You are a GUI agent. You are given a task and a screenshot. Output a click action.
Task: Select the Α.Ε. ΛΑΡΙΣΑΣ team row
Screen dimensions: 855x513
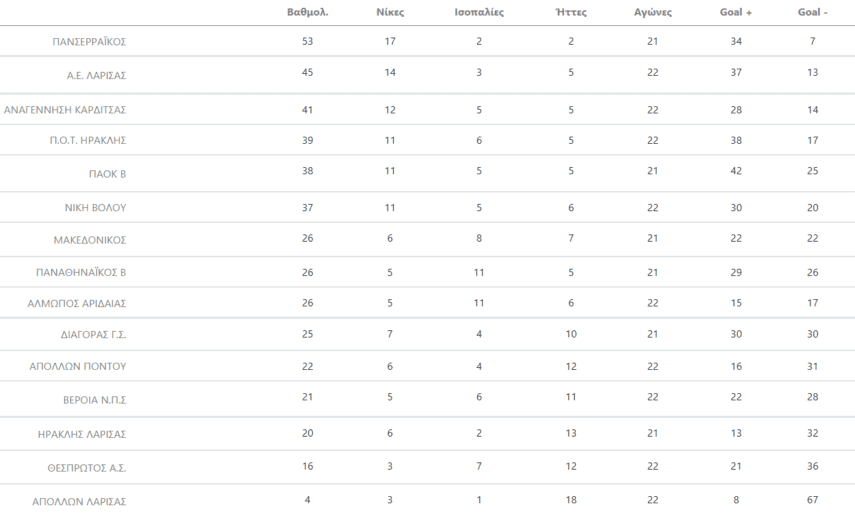coord(96,75)
